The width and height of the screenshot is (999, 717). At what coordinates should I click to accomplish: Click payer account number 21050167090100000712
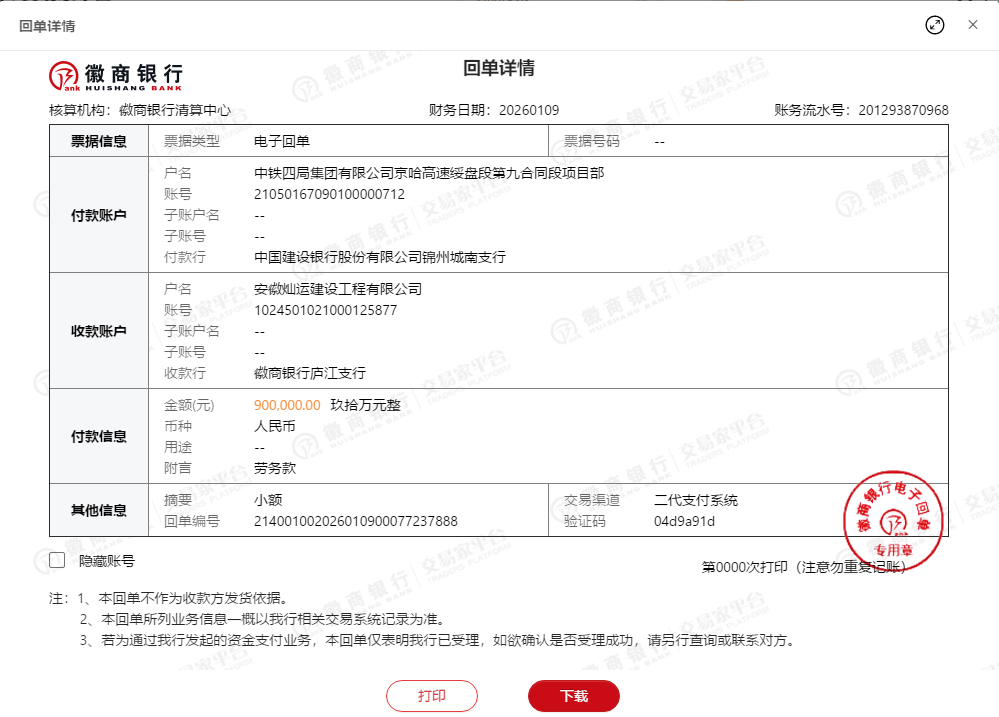coord(329,194)
